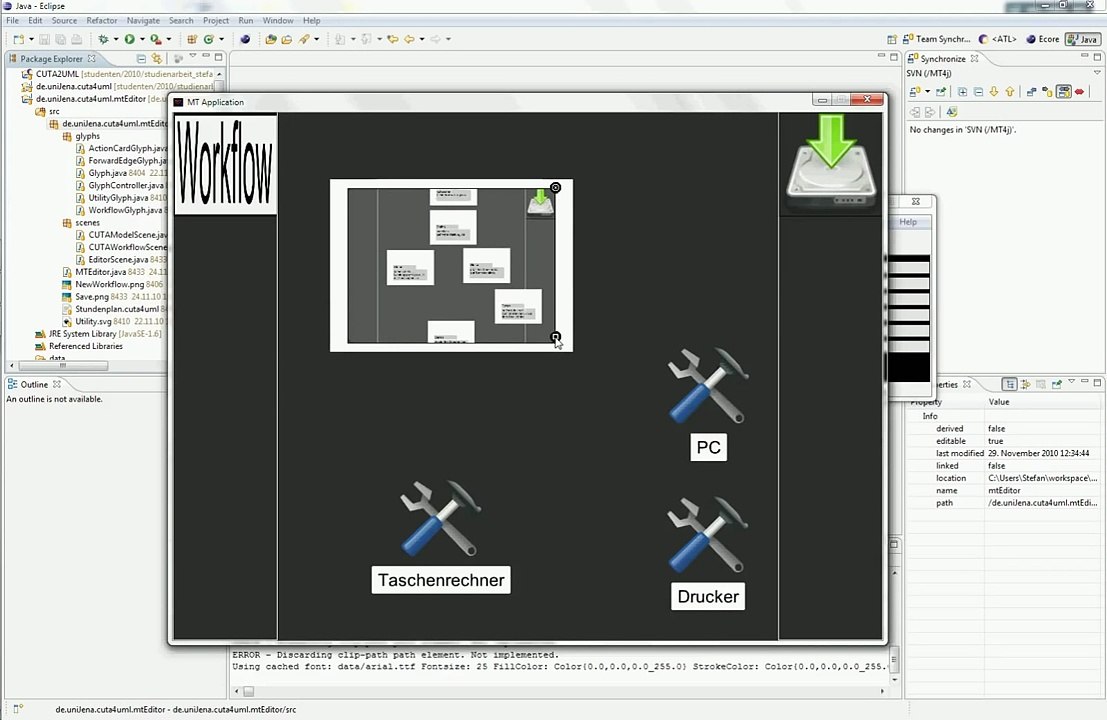Screen dimensions: 1107x720
Task: Click Collapse All in Synchronize view
Action: [979, 92]
